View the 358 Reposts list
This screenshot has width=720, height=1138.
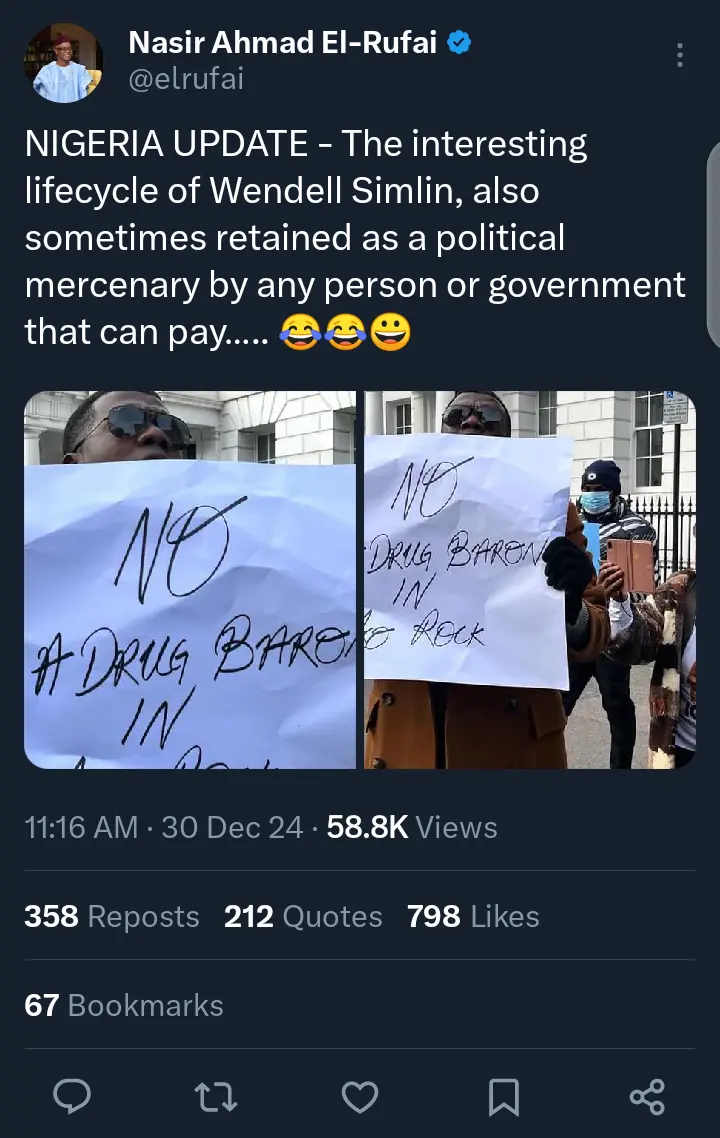click(112, 916)
